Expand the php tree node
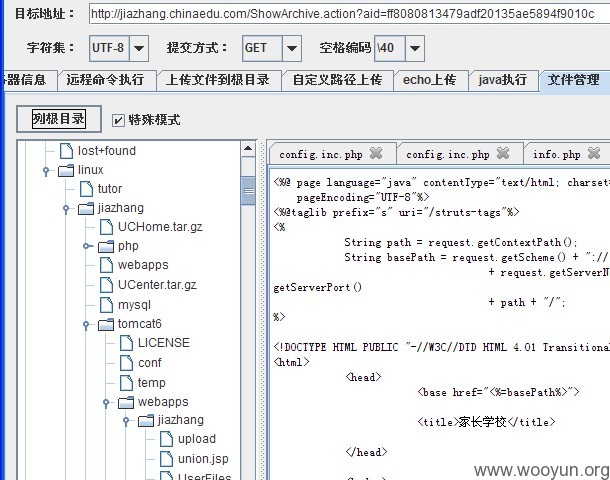The image size is (610, 480). (x=88, y=246)
